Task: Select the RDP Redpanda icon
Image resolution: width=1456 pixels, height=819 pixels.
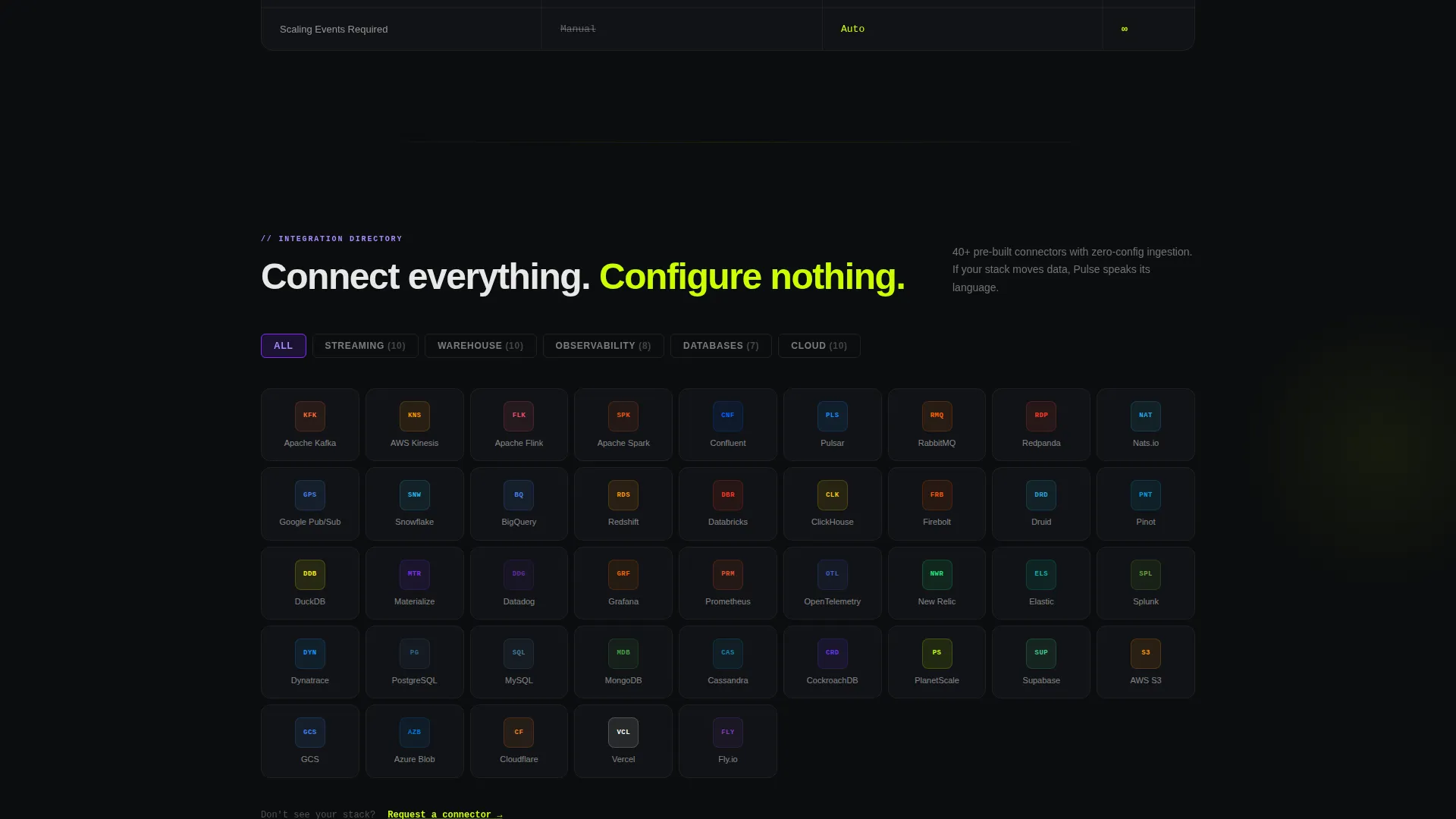Action: (x=1041, y=416)
